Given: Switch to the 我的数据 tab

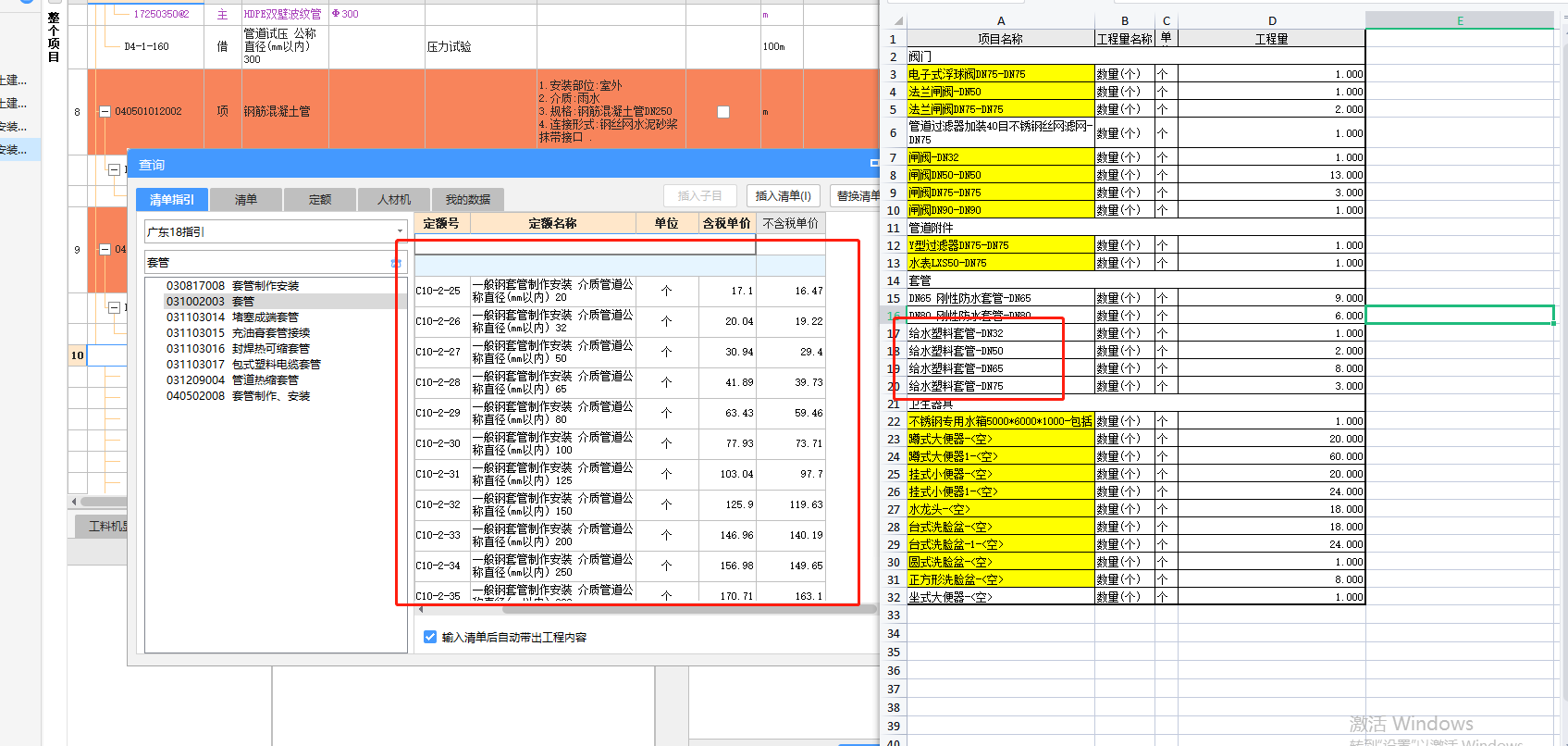Looking at the screenshot, I should point(468,200).
